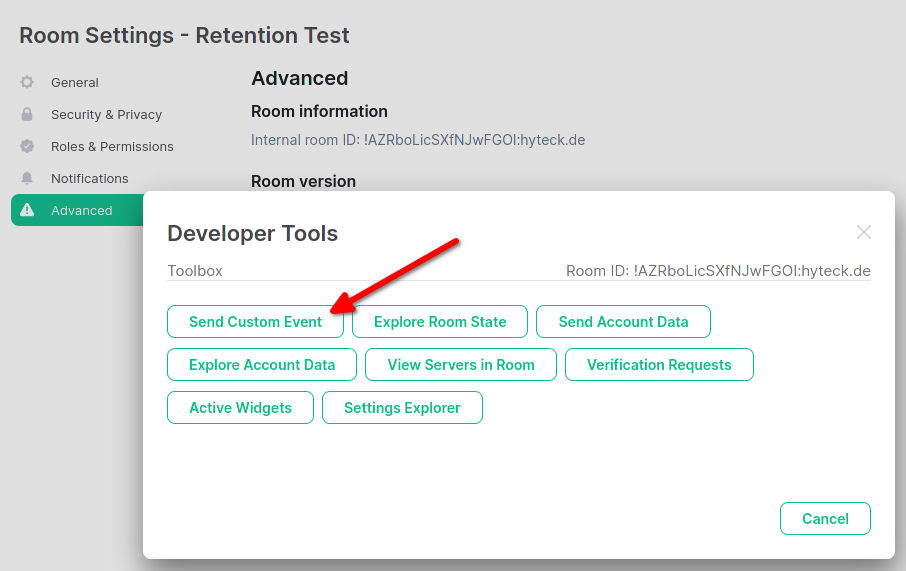Open Explore Room State
Screen dimensions: 906x571
(x=440, y=322)
